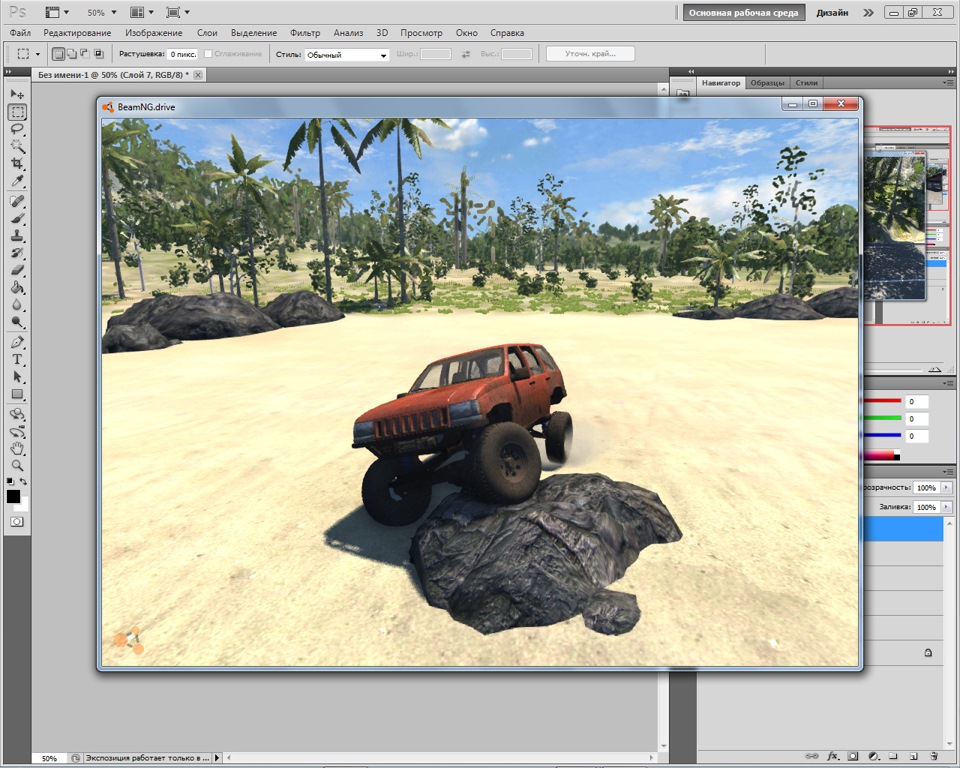
Task: Swap foreground and background colors
Action: 23,481
